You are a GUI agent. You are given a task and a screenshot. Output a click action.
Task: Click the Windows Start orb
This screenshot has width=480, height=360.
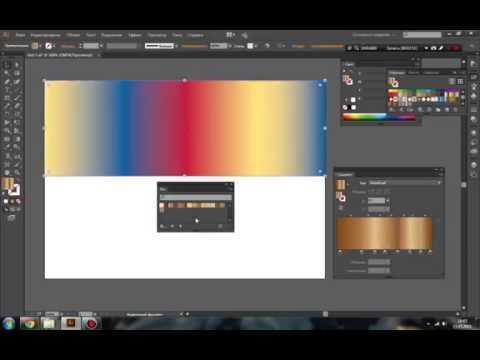click(x=9, y=323)
